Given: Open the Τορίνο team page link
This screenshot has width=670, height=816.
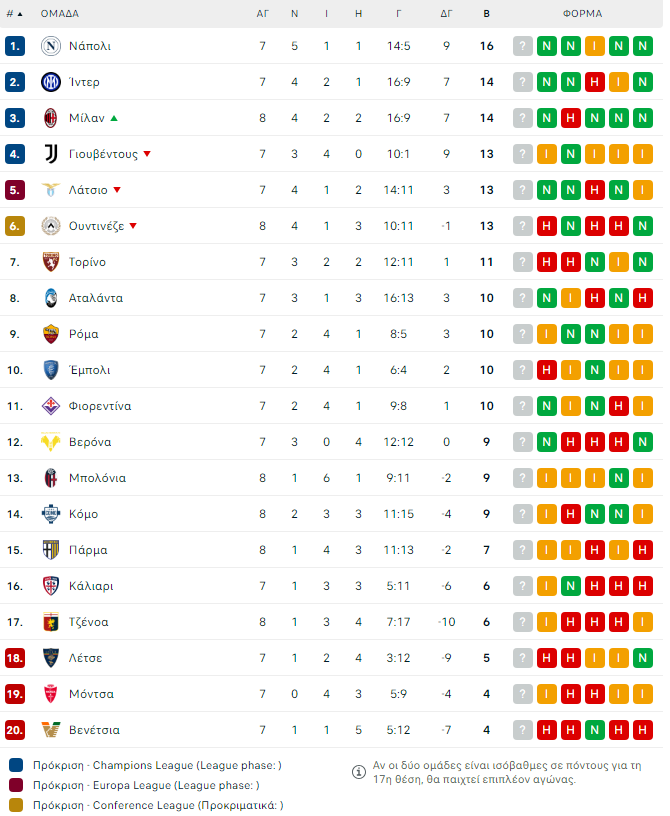Looking at the screenshot, I should pos(87,262).
